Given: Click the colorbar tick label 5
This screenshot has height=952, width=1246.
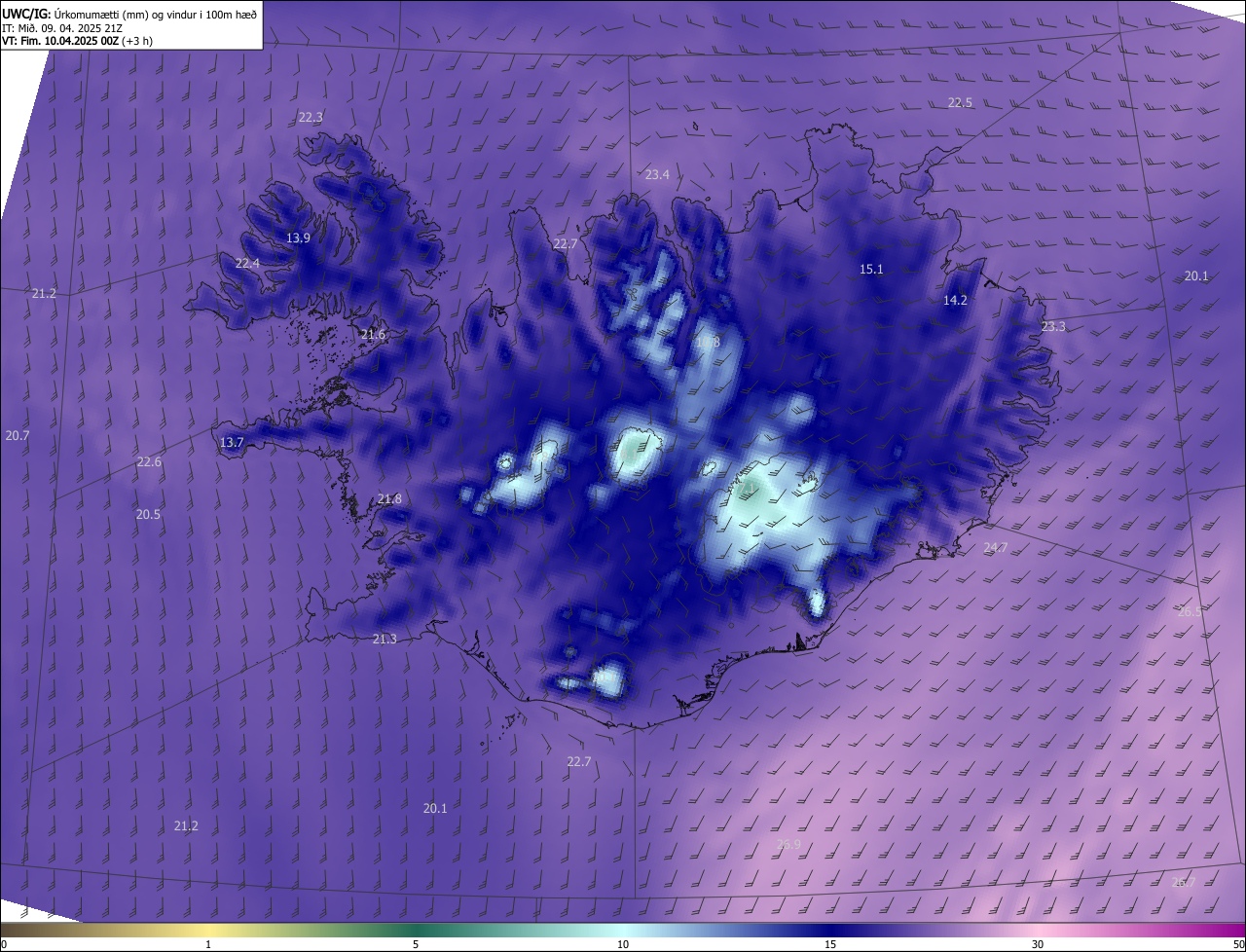Looking at the screenshot, I should pos(416,944).
